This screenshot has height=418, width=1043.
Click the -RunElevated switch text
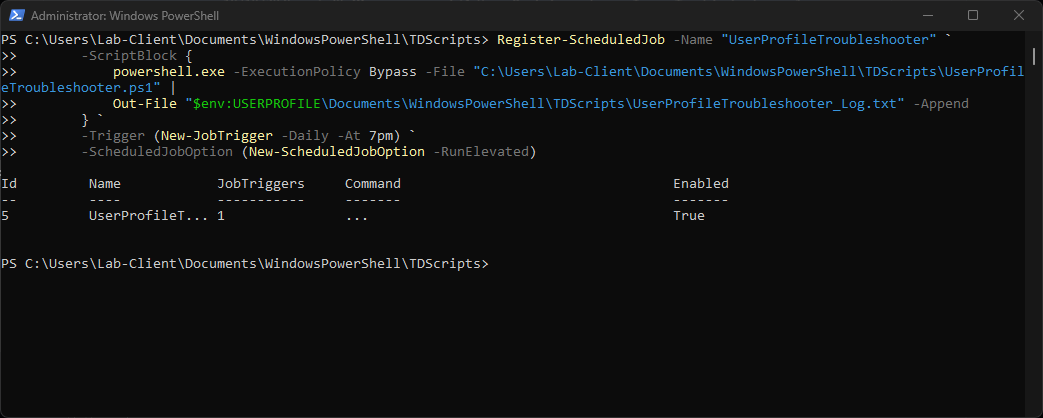[x=481, y=152]
